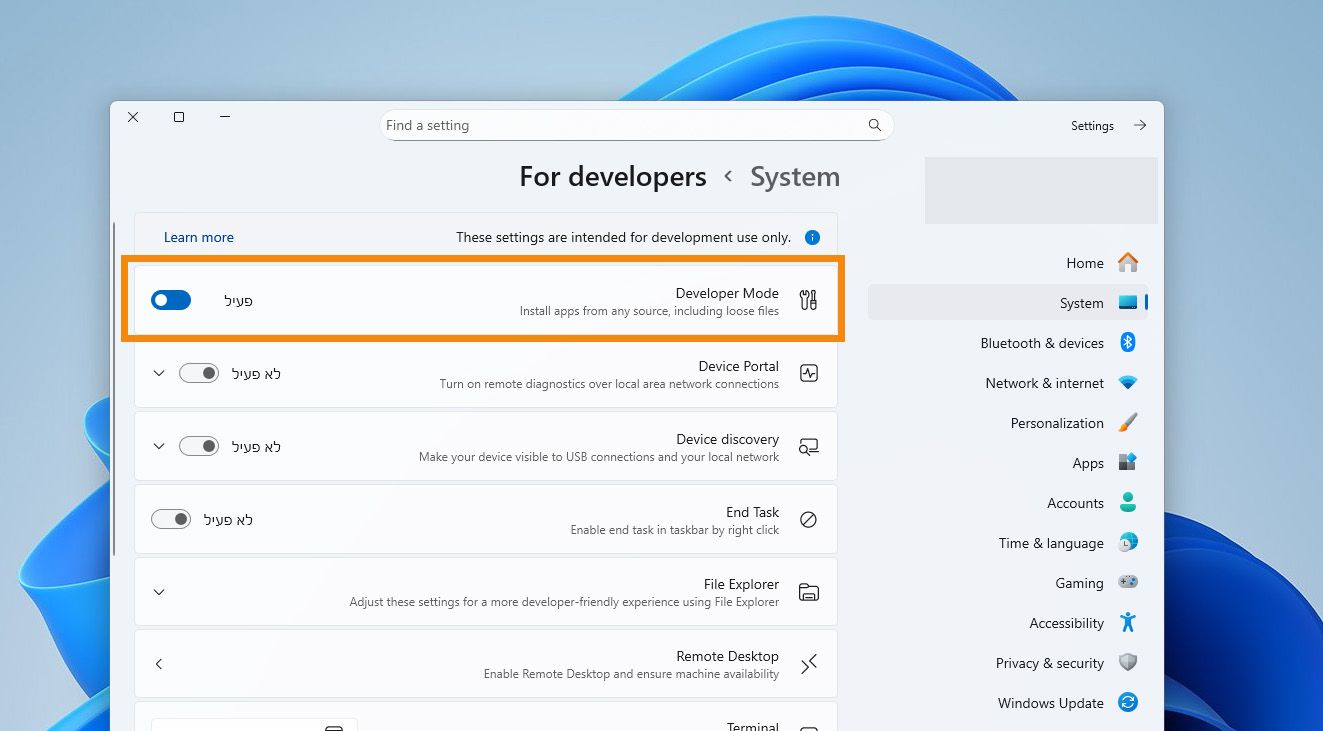Expand the Device Portal section chevron
The image size is (1323, 731).
click(158, 373)
